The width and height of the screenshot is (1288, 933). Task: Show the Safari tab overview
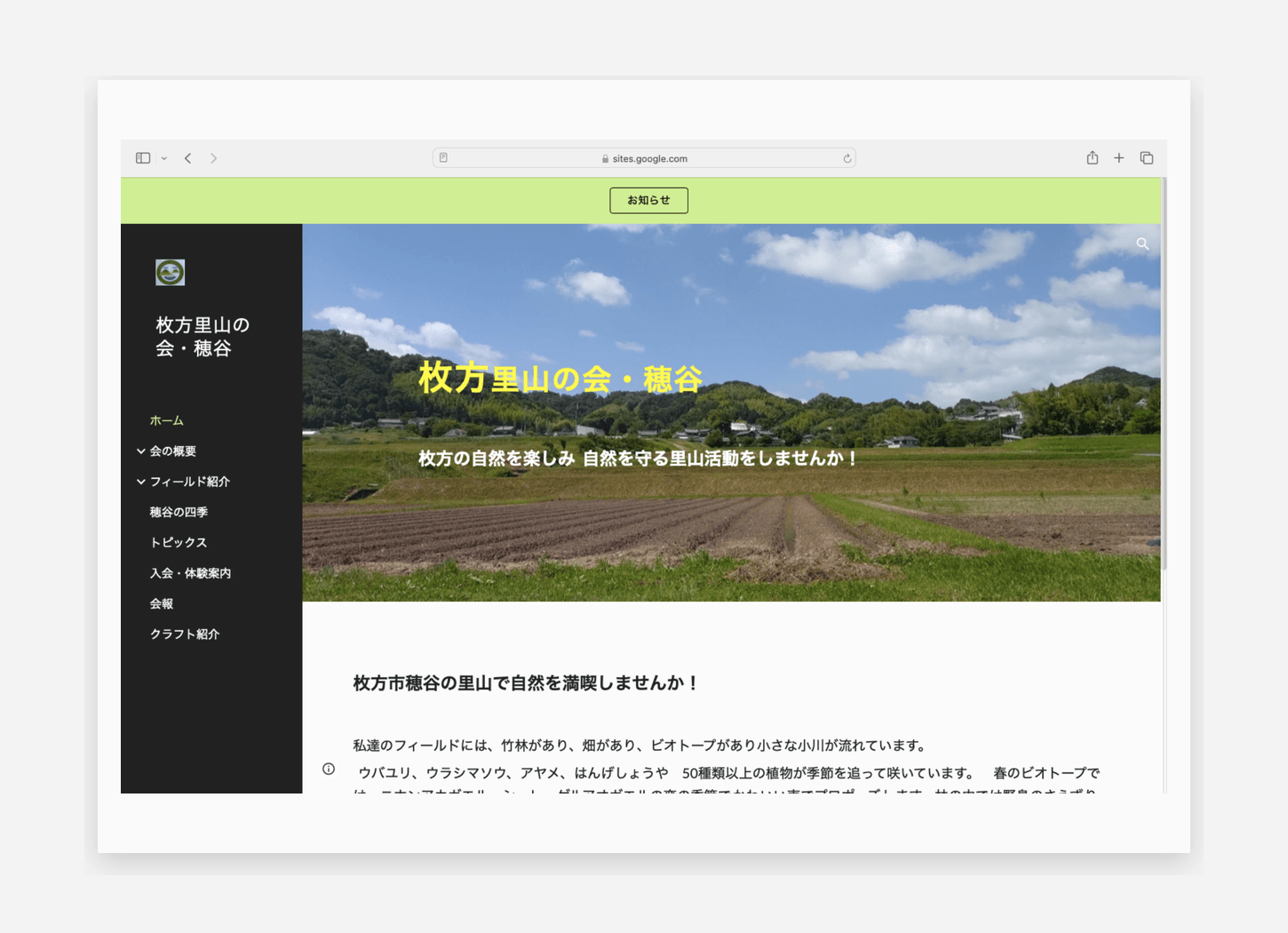[x=1146, y=157]
